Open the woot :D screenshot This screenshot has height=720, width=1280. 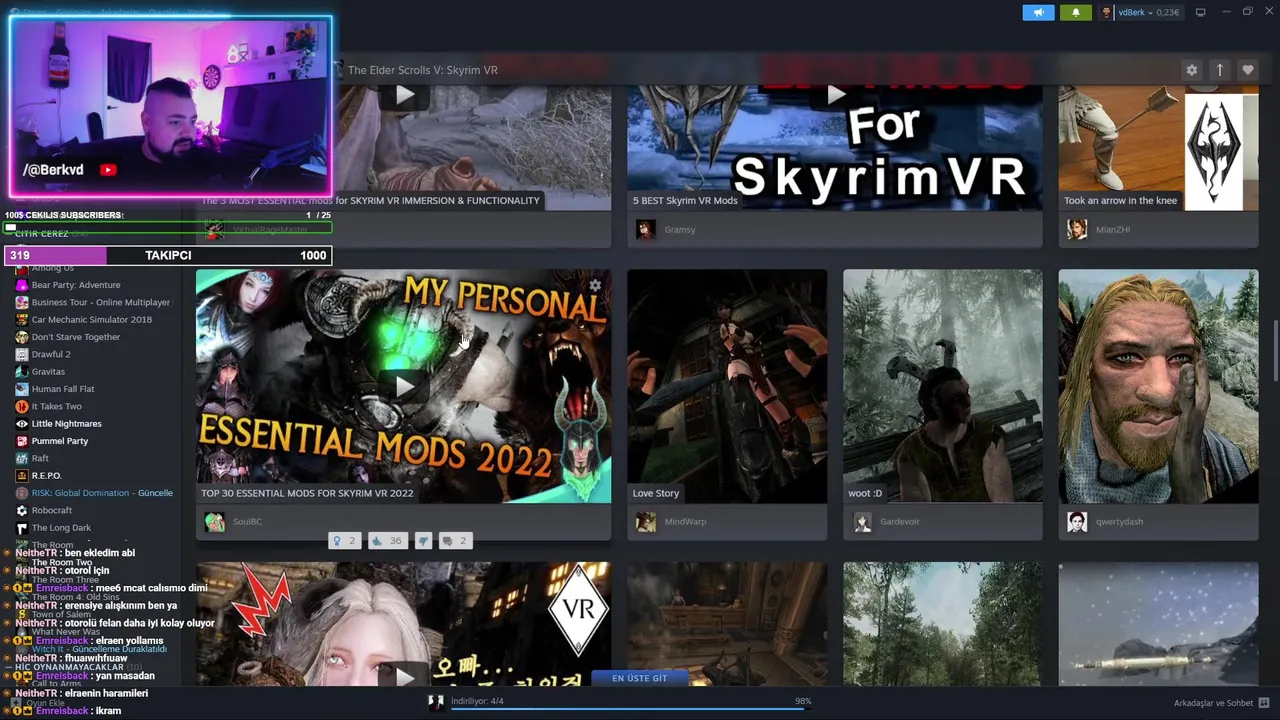[x=942, y=386]
